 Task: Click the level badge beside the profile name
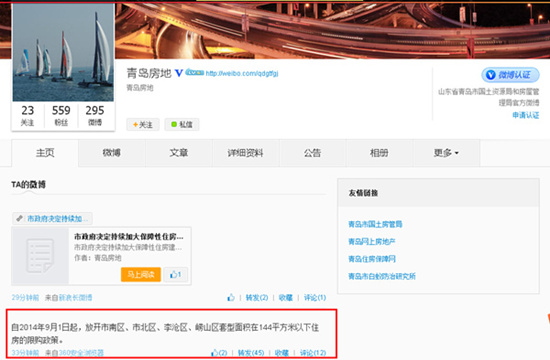click(x=195, y=72)
